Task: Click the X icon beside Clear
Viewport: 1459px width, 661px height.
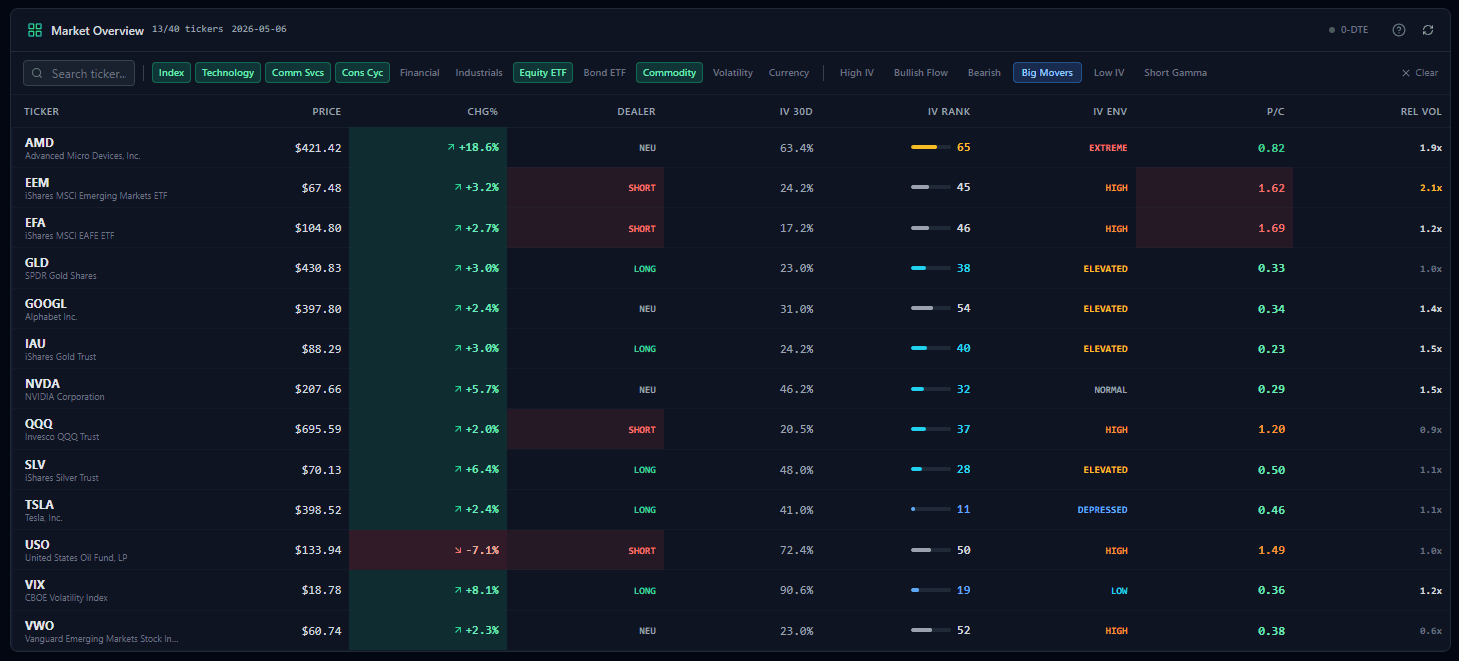Action: tap(1406, 73)
